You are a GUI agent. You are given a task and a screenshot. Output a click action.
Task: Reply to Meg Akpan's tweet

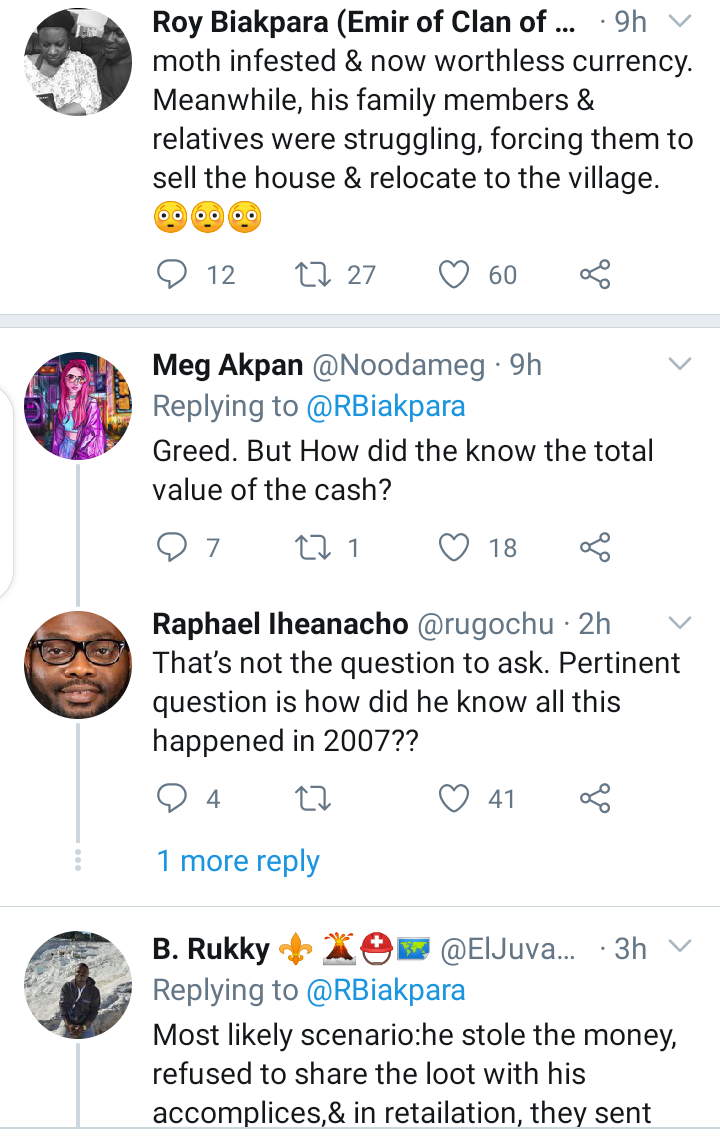coord(174,547)
